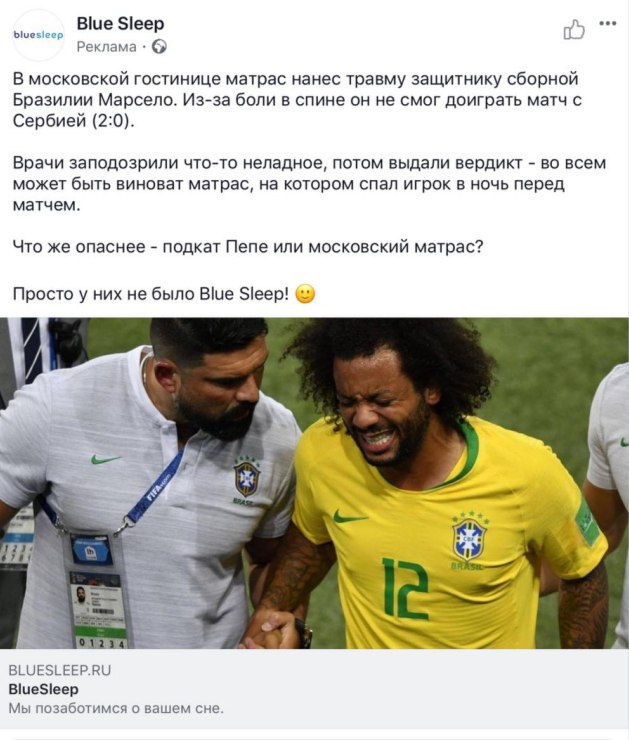Visit the BLUESLEEP.RU domain link

click(x=59, y=670)
